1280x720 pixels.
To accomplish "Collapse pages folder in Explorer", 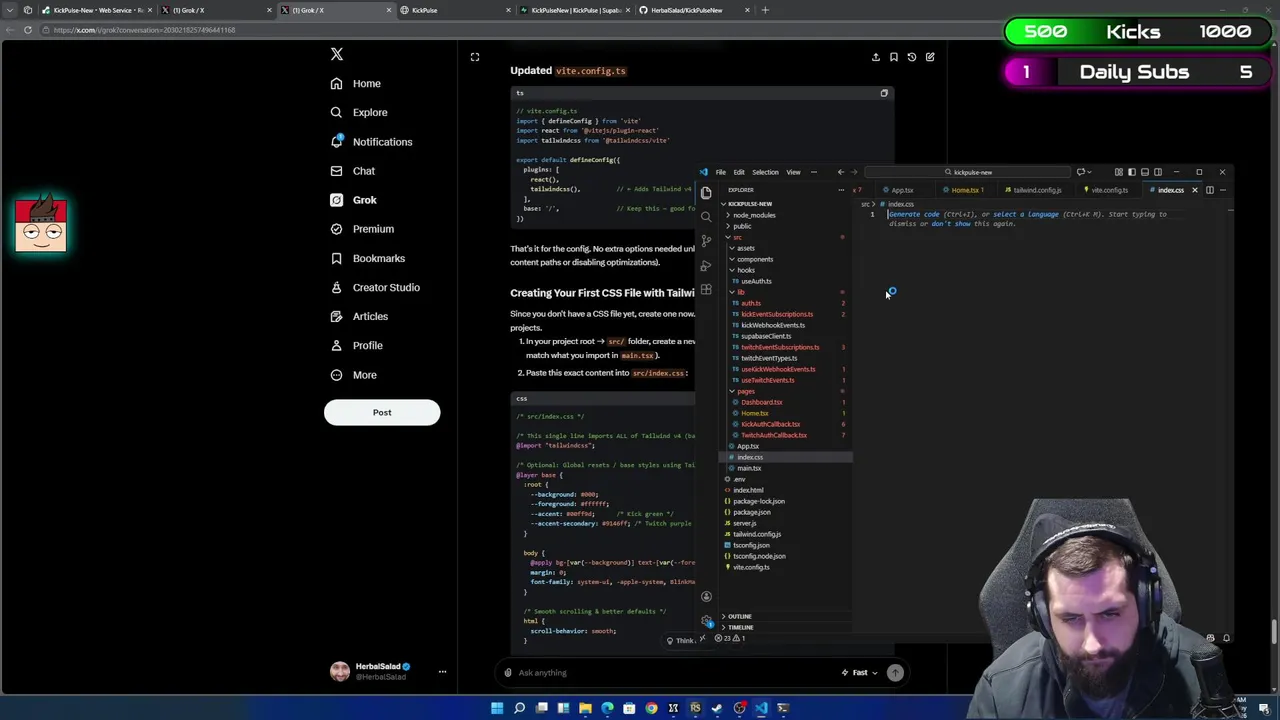I will pyautogui.click(x=746, y=391).
